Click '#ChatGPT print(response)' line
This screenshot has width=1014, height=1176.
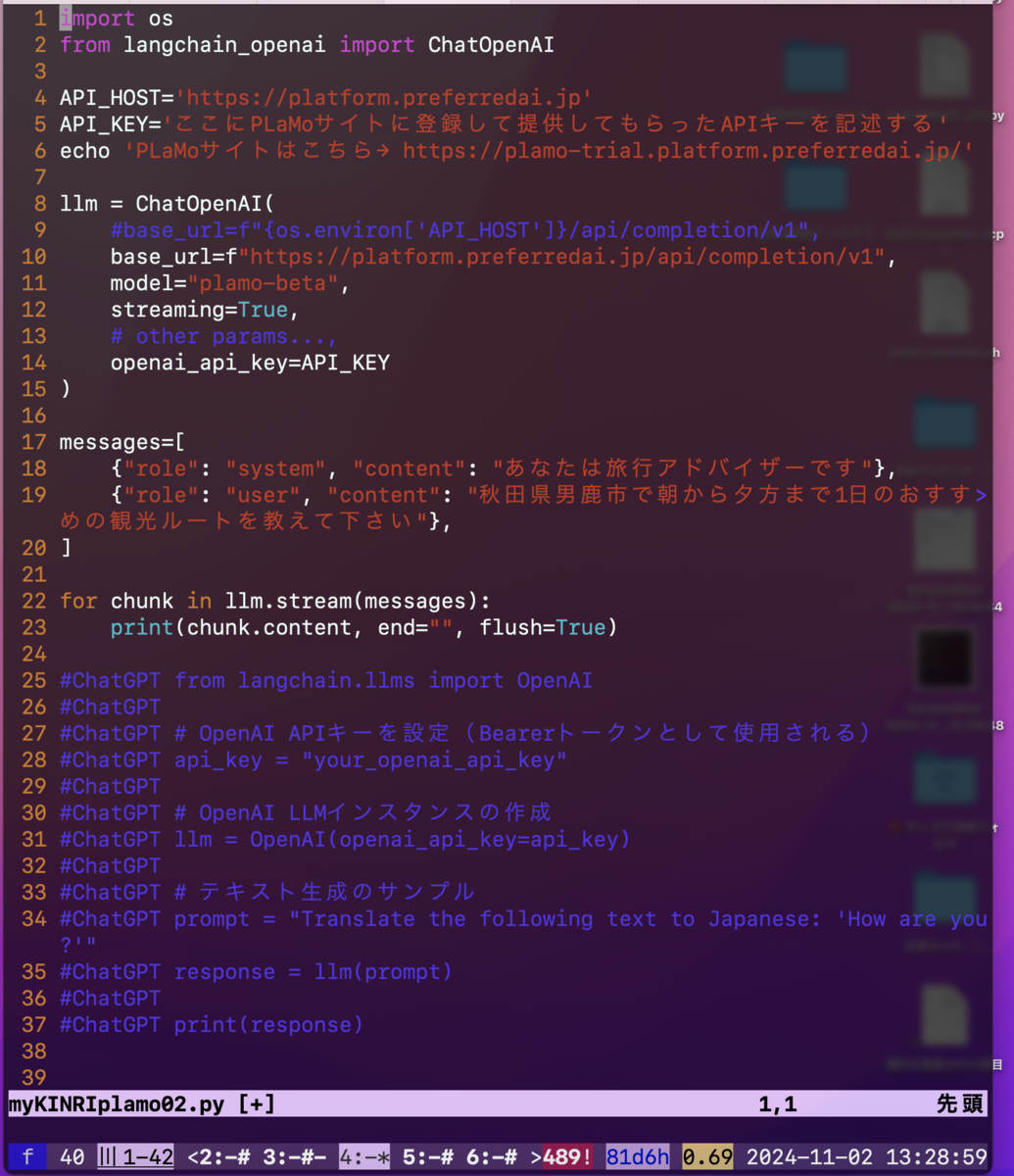212,1024
